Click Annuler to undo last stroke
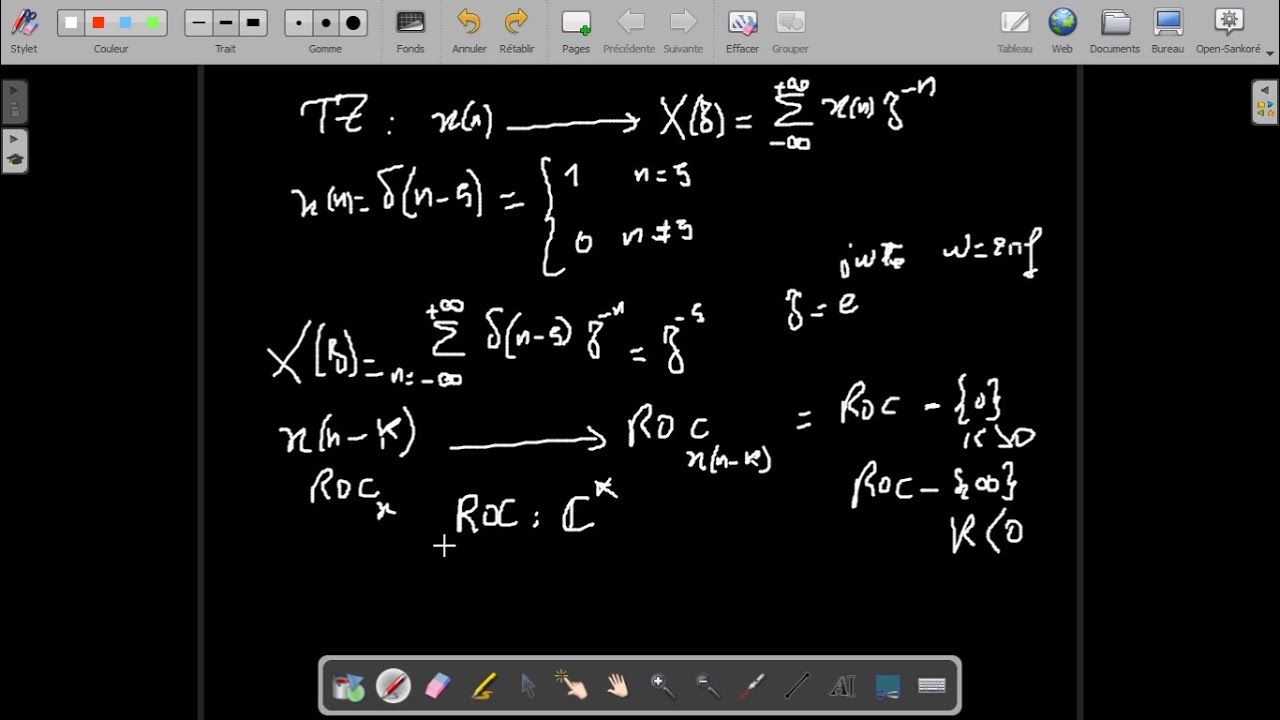The image size is (1280, 720). pos(469,30)
